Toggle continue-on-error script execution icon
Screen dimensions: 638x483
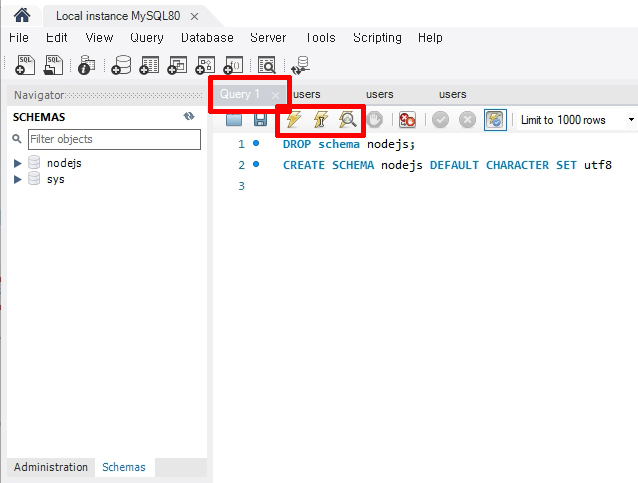[407, 120]
